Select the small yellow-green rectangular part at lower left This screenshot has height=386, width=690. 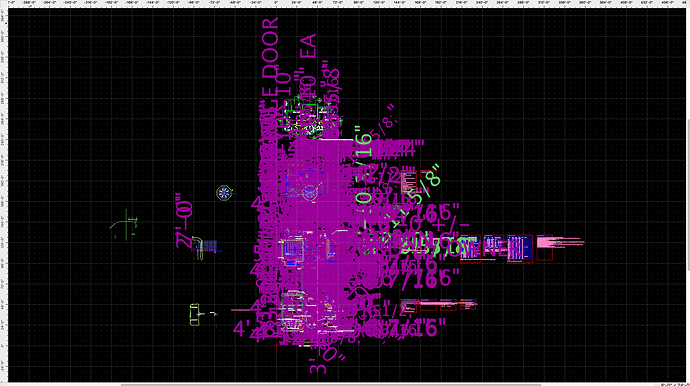[195, 314]
